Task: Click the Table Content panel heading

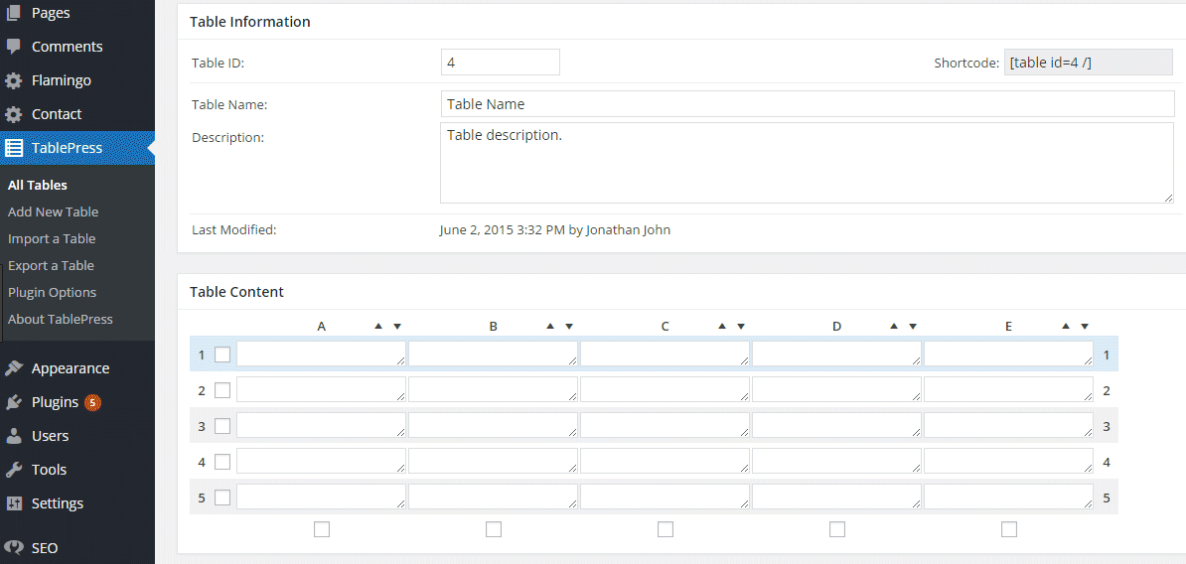Action: pos(237,292)
